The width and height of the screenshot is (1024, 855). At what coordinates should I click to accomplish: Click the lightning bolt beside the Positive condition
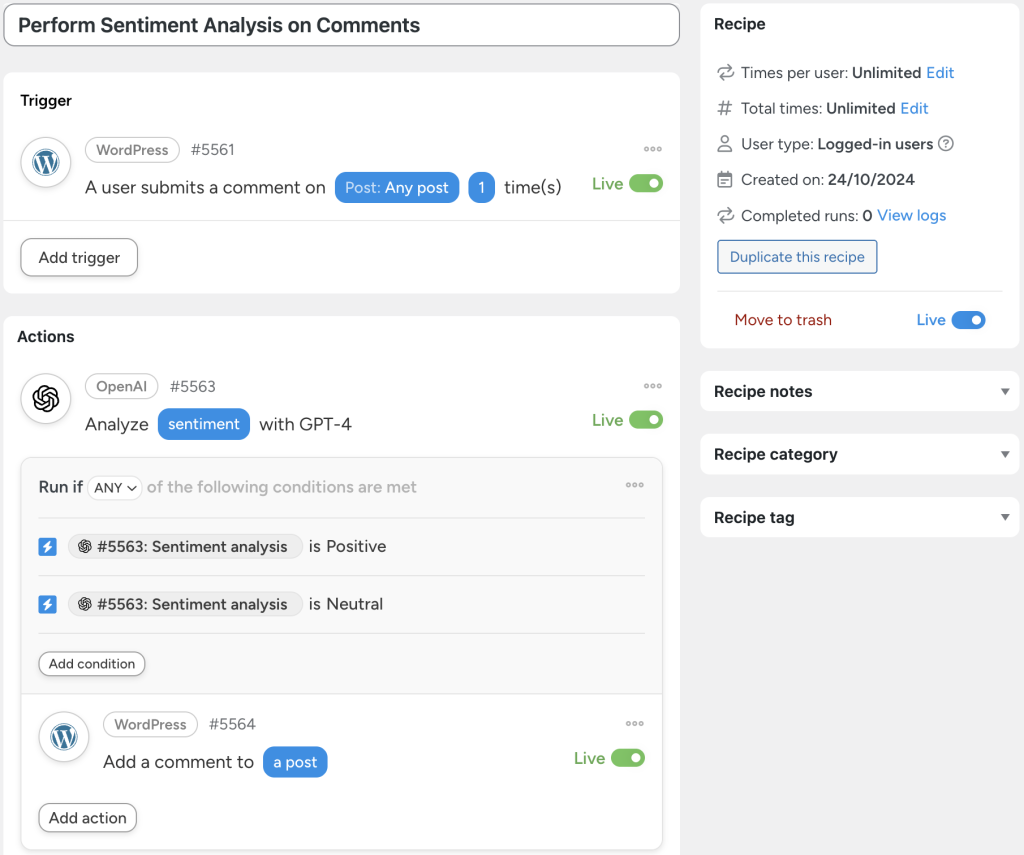tap(47, 546)
